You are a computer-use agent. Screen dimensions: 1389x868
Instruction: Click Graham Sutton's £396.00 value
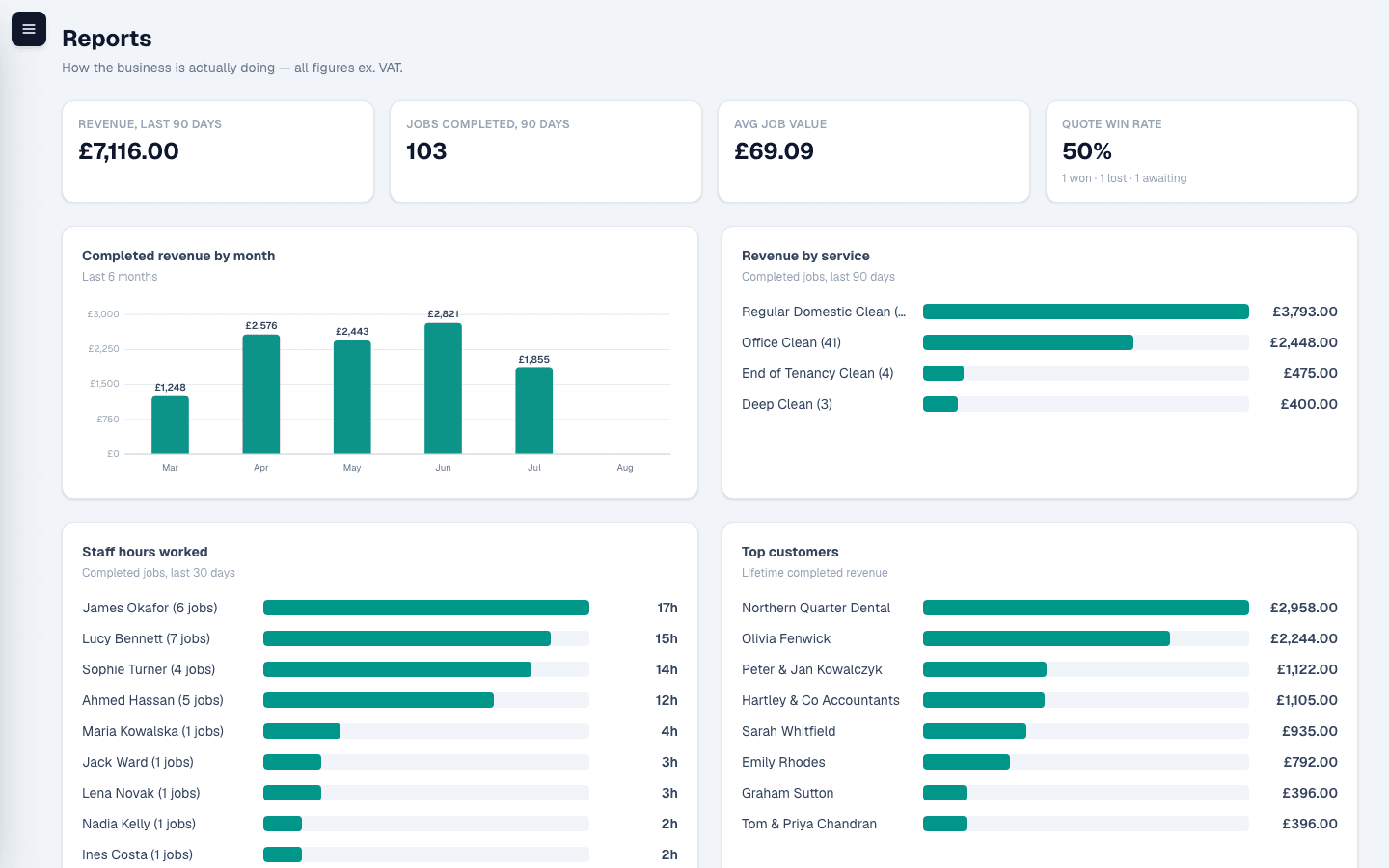point(1310,793)
